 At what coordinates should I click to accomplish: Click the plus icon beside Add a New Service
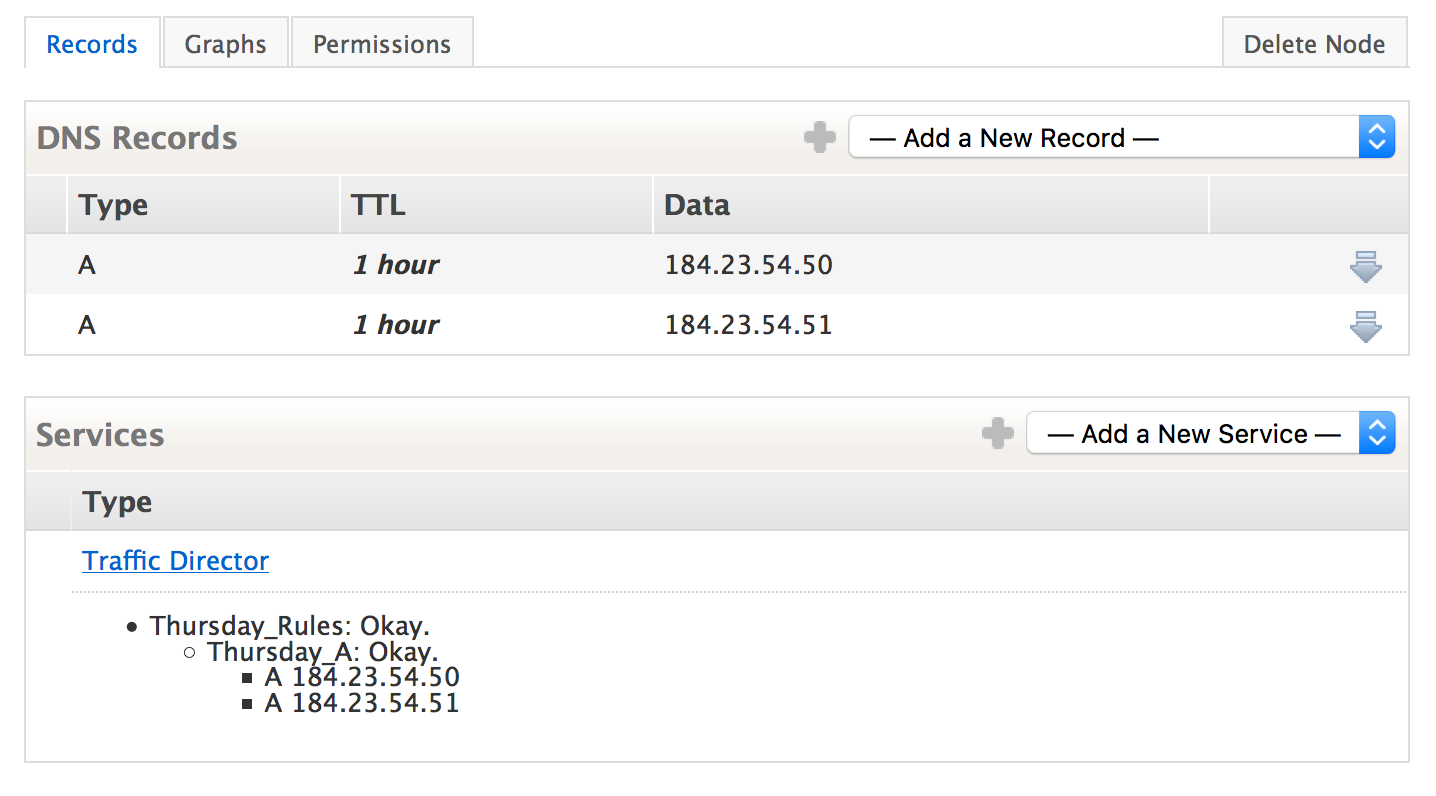[x=997, y=434]
